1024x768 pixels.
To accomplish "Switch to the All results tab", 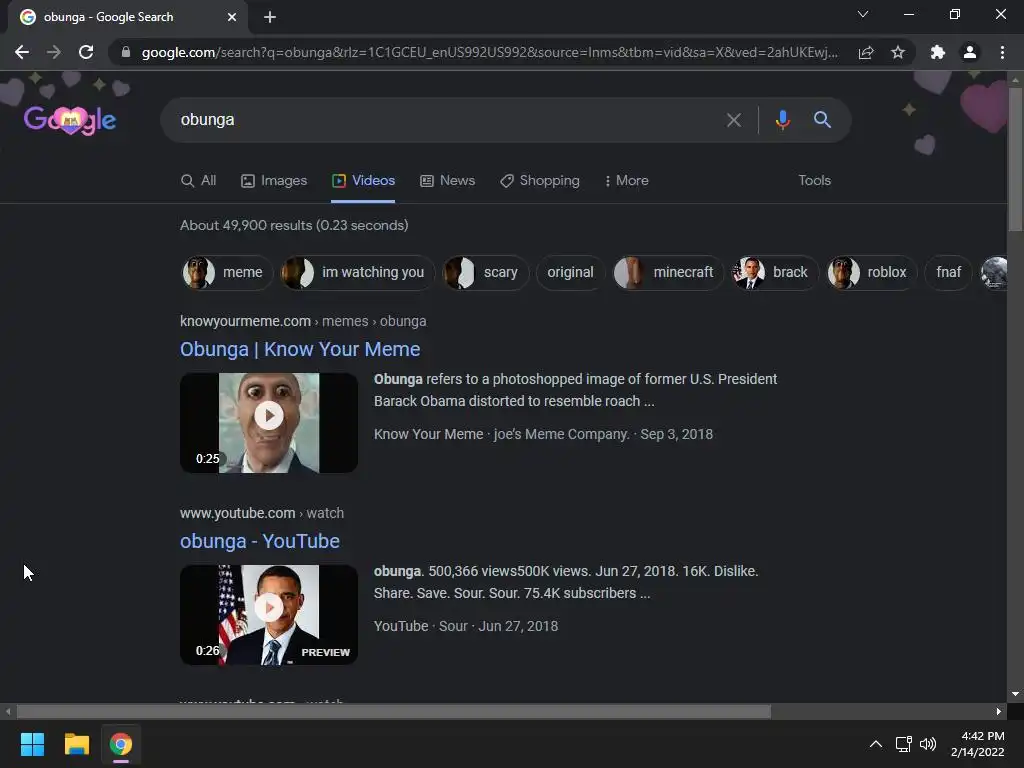I will pos(199,180).
